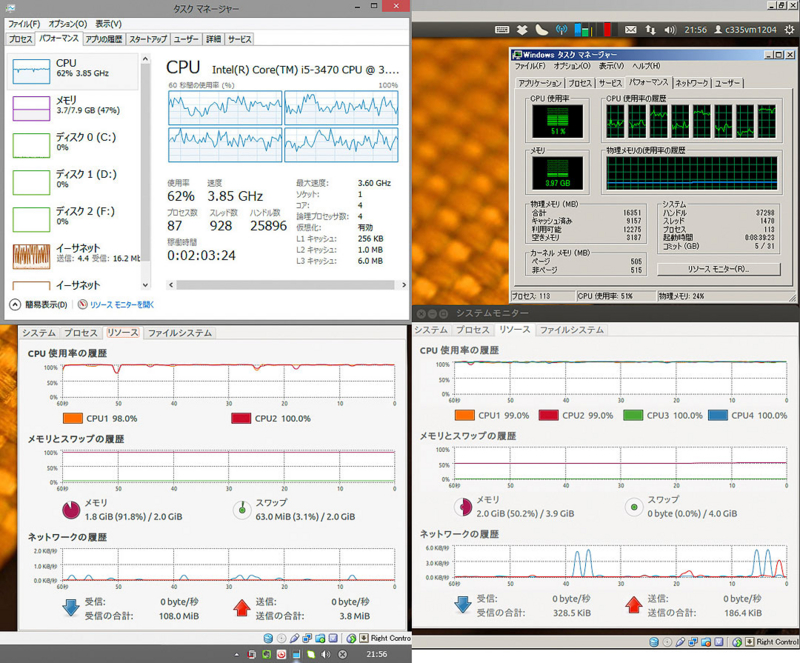The image size is (800, 663).
Task: Switch to ファイルシステム tab in left System Monitor
Action: 180,333
